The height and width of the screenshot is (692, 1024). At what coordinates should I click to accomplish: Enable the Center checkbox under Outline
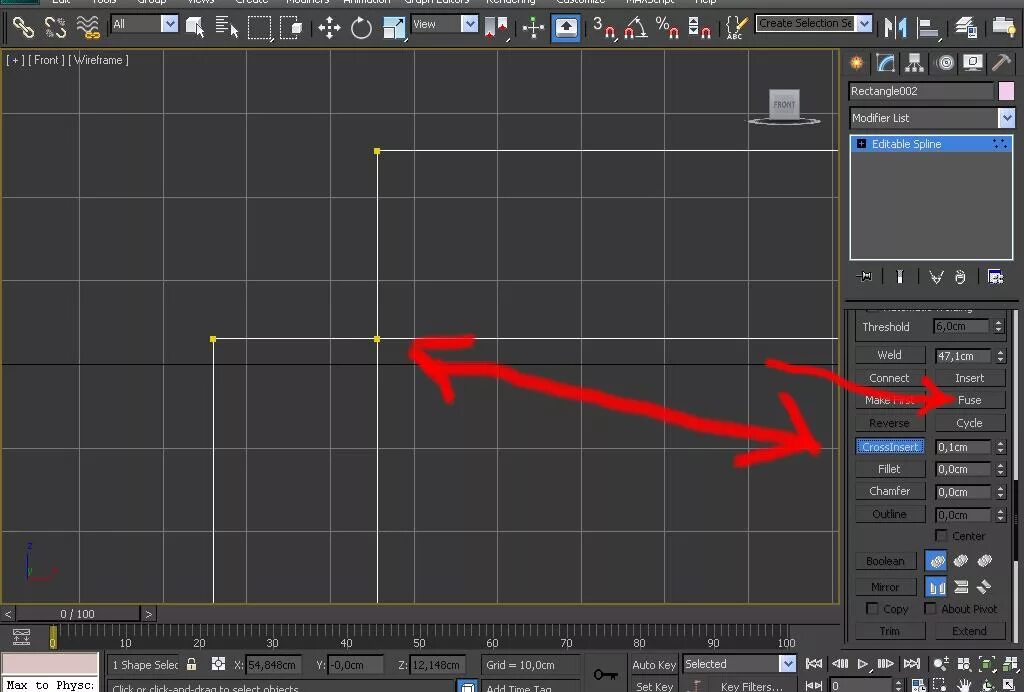pyautogui.click(x=941, y=535)
